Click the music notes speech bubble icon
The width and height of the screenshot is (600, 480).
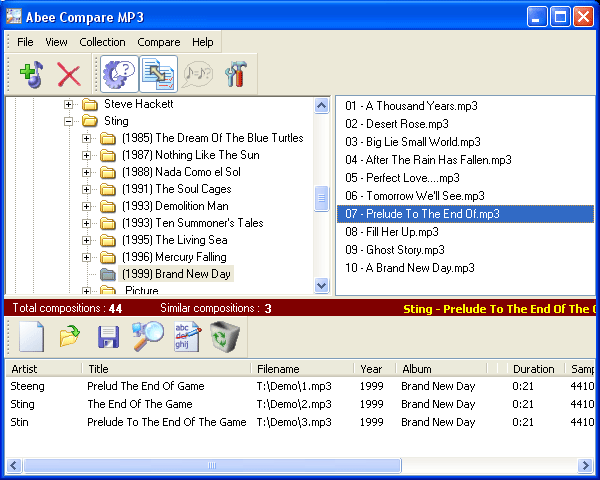(x=197, y=74)
